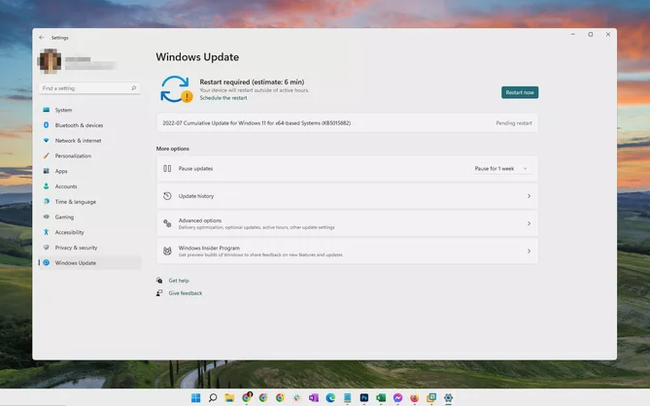
Task: Click the Windows Start button
Action: tap(195, 397)
